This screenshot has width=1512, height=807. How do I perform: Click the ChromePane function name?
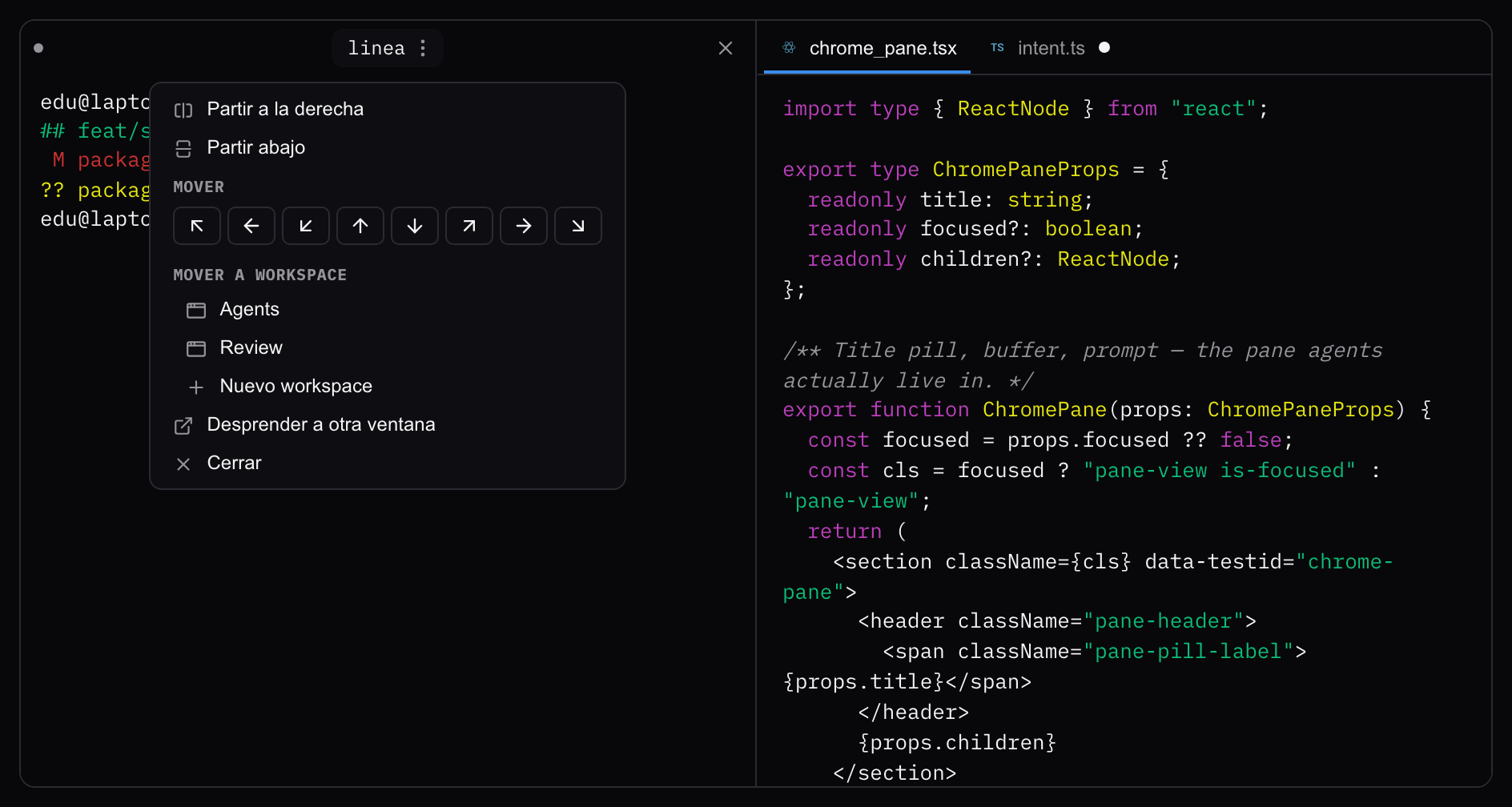pos(1044,410)
